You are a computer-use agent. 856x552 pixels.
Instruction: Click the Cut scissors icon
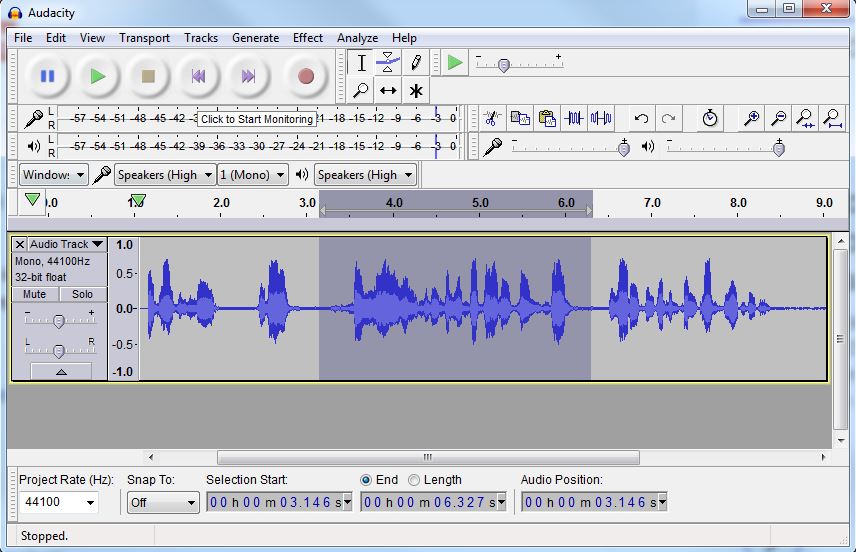(492, 118)
